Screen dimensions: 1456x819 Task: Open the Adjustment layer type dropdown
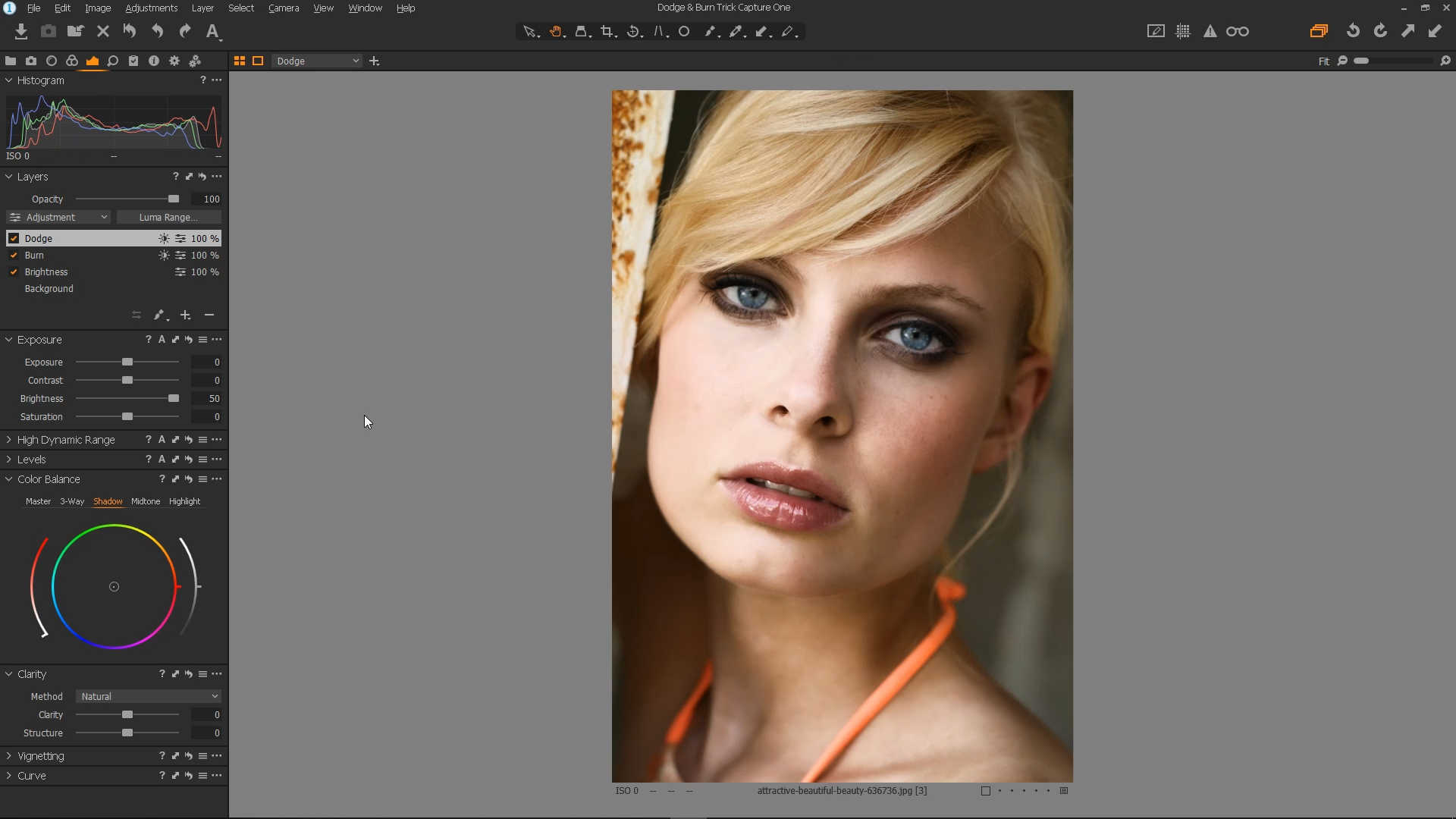(x=59, y=218)
